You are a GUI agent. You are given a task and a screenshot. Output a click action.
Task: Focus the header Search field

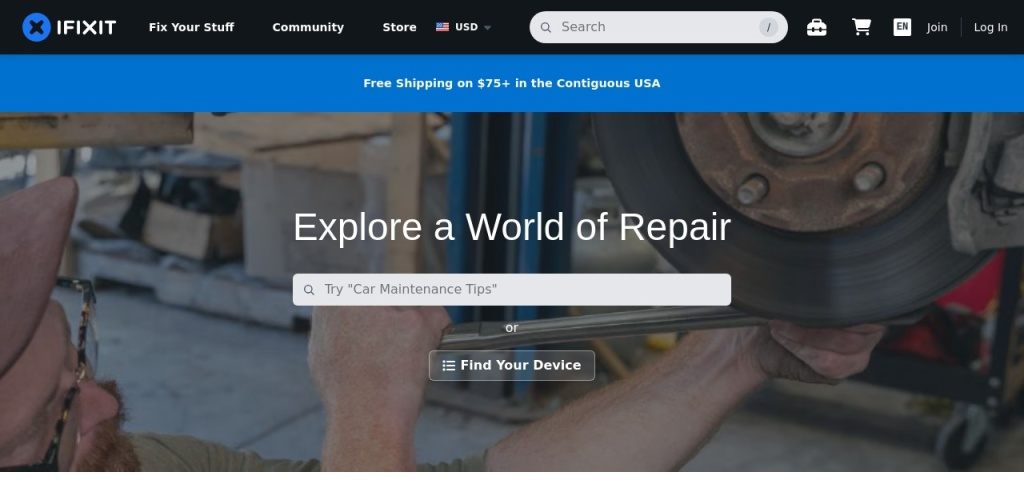click(658, 27)
